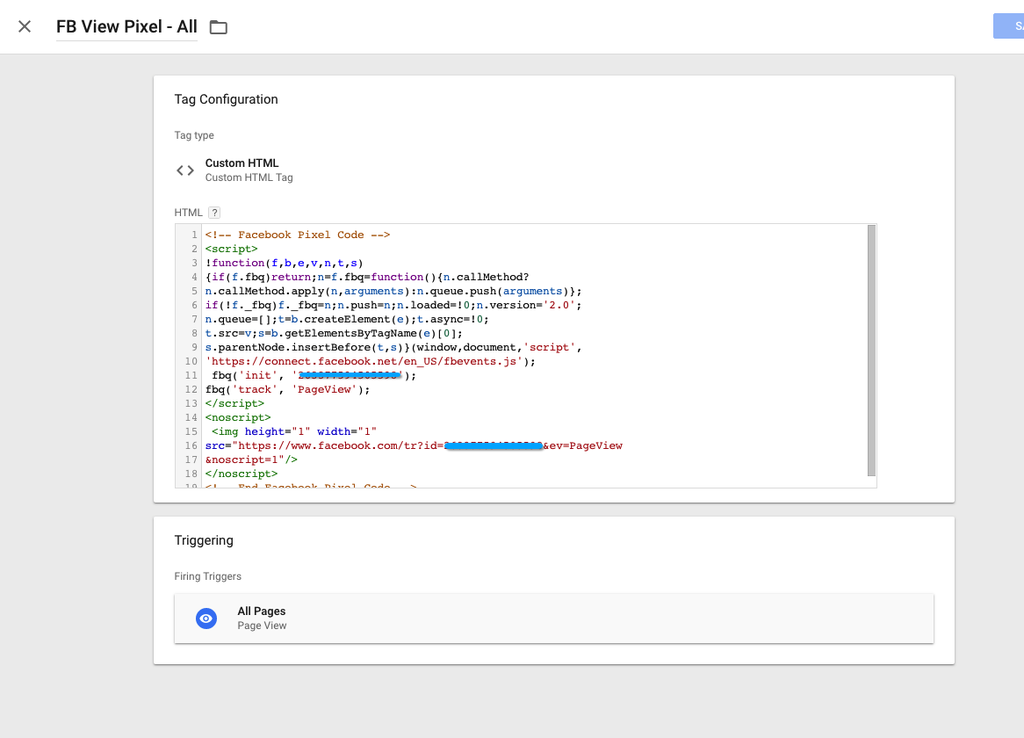Screen dimensions: 1024x738
Task: Edit the tag name FB View Pixel - All
Action: (127, 27)
